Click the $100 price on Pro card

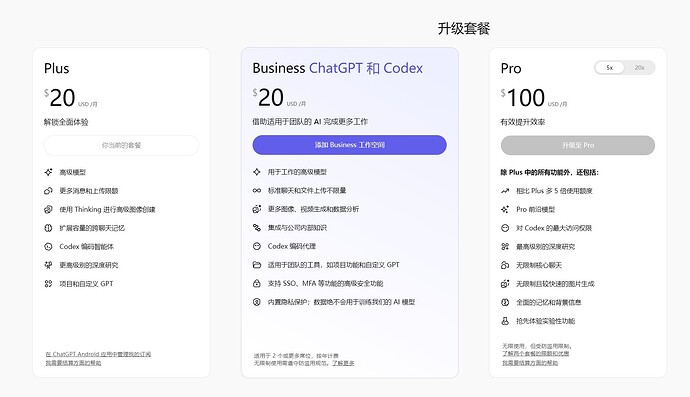pyautogui.click(x=523, y=98)
